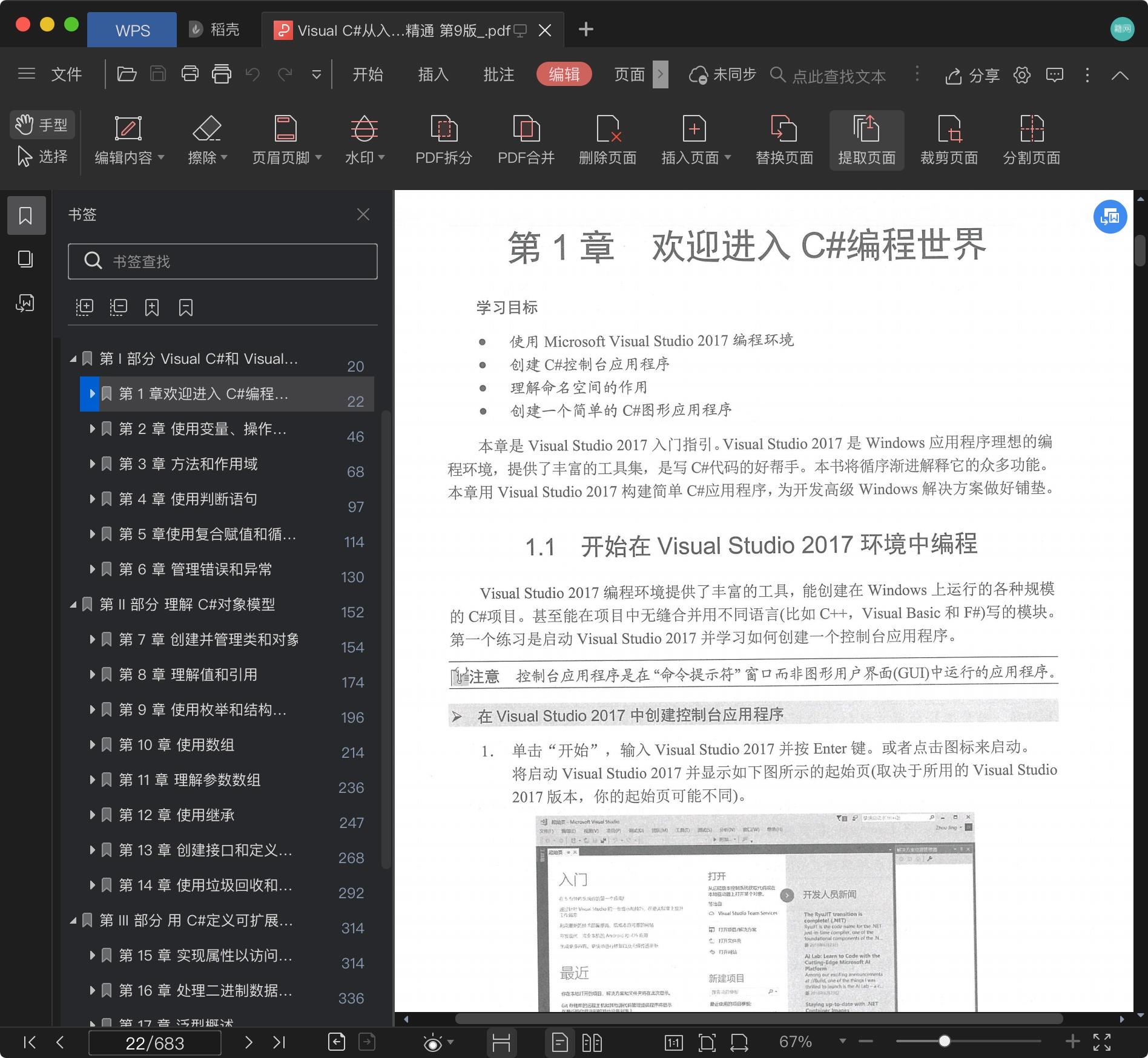The width and height of the screenshot is (1148, 1058).
Task: Open the page thumbnails sidebar icon
Action: [x=25, y=259]
